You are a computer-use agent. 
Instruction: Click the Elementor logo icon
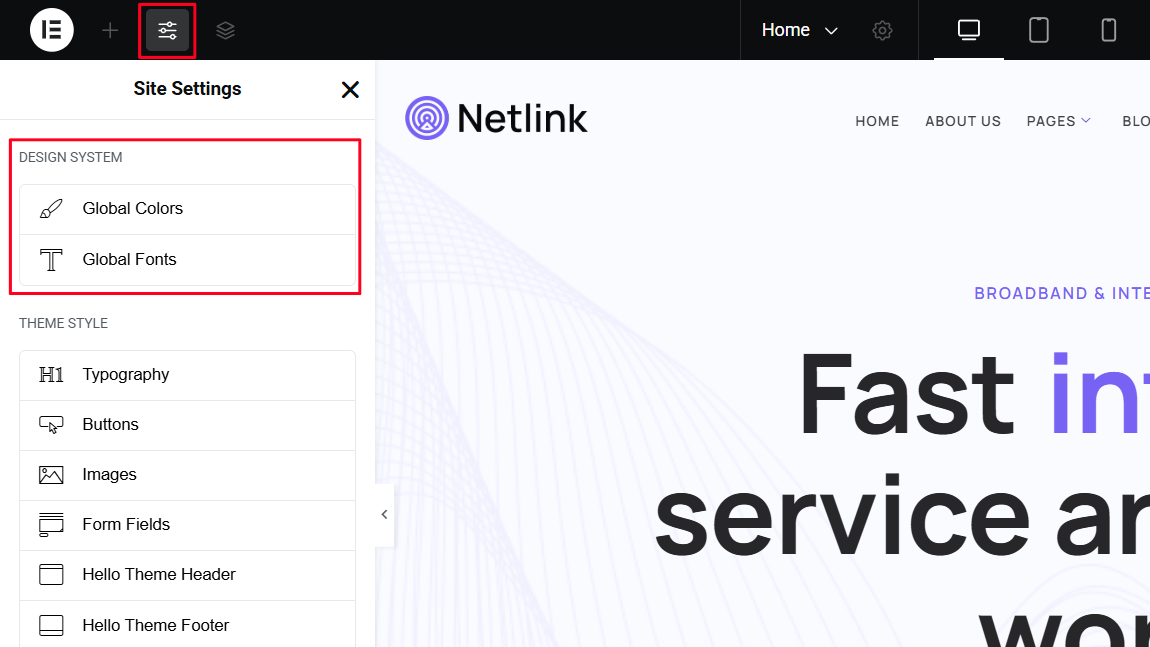[x=52, y=30]
